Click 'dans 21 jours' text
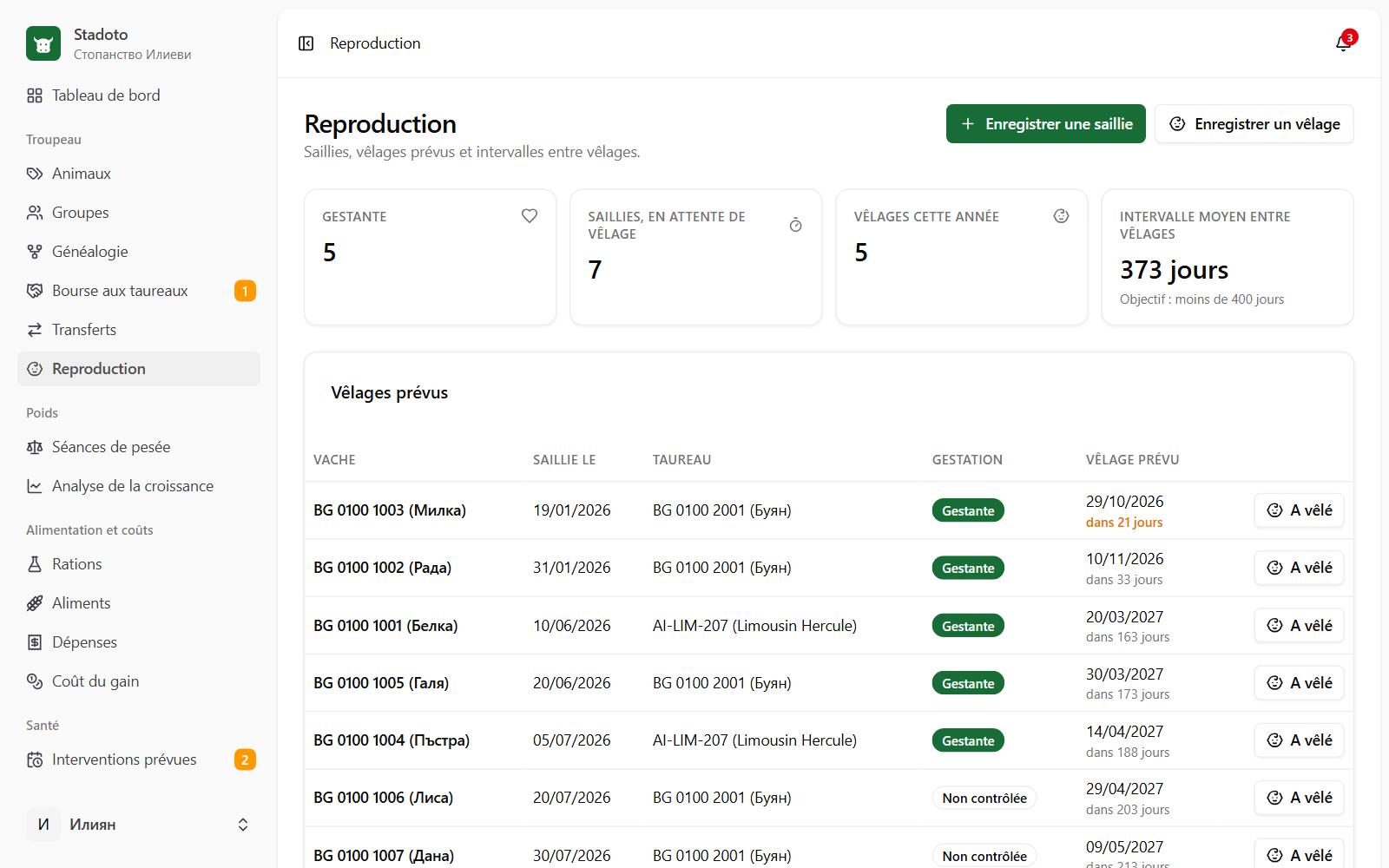Viewport: 1389px width, 868px height. pos(1124,523)
